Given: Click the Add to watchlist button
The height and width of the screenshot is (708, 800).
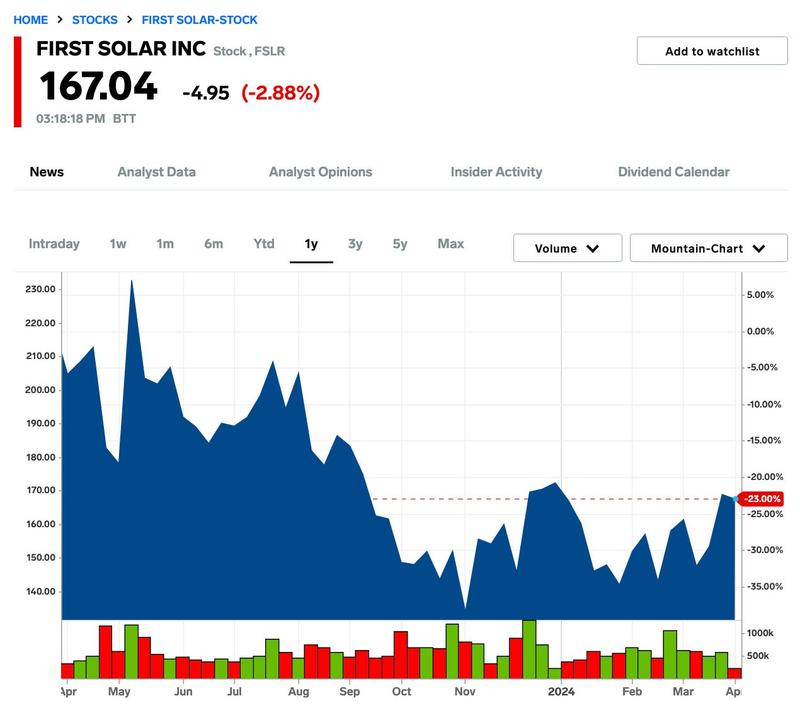Looking at the screenshot, I should point(712,51).
